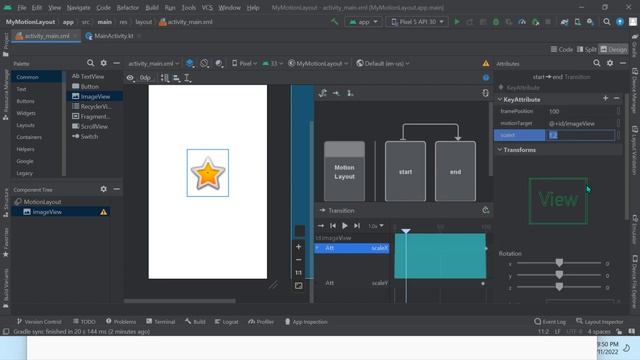Select RecyclerView in the palette list
This screenshot has width=640, height=360.
pos(91,106)
